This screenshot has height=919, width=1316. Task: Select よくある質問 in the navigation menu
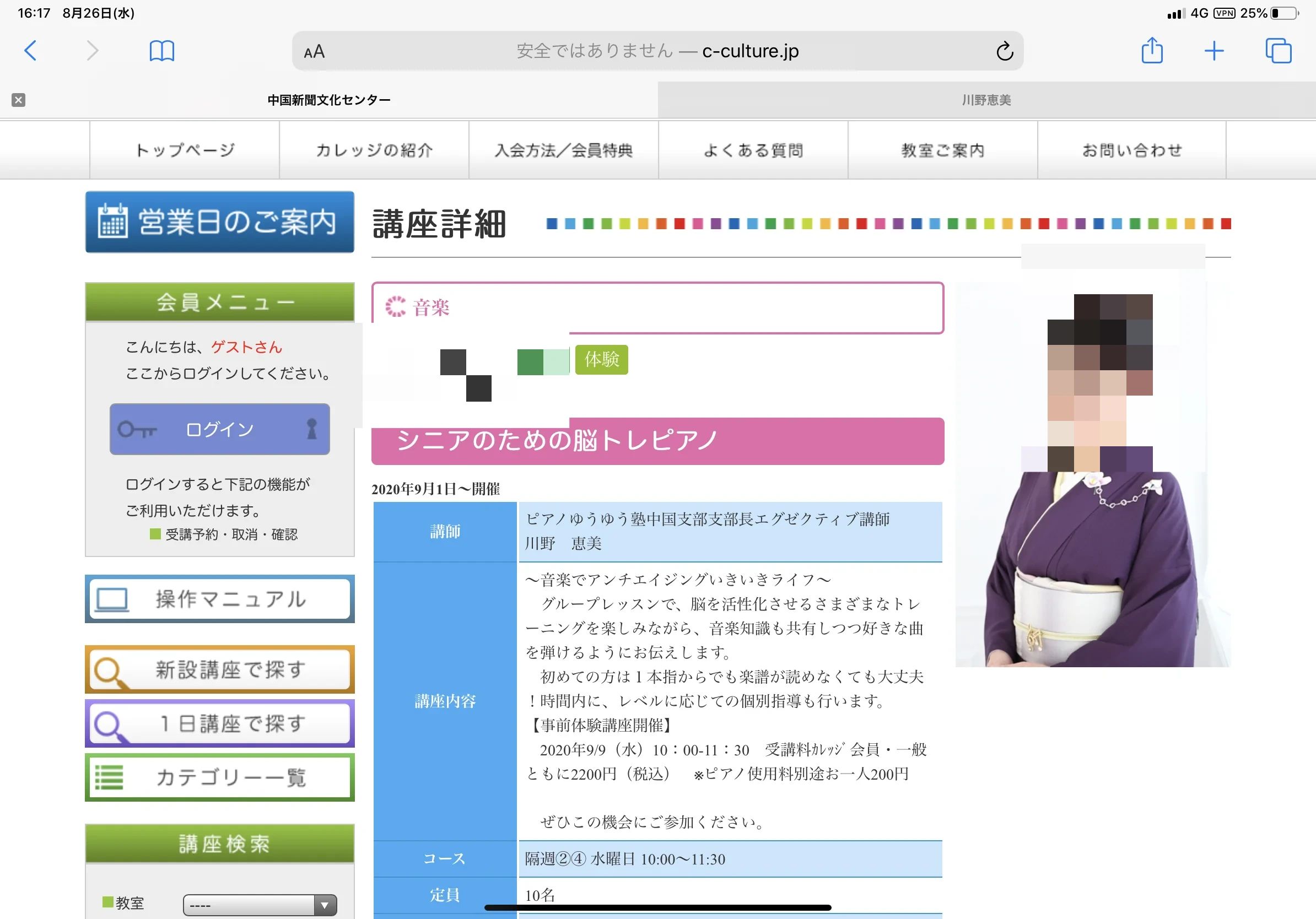(x=752, y=149)
